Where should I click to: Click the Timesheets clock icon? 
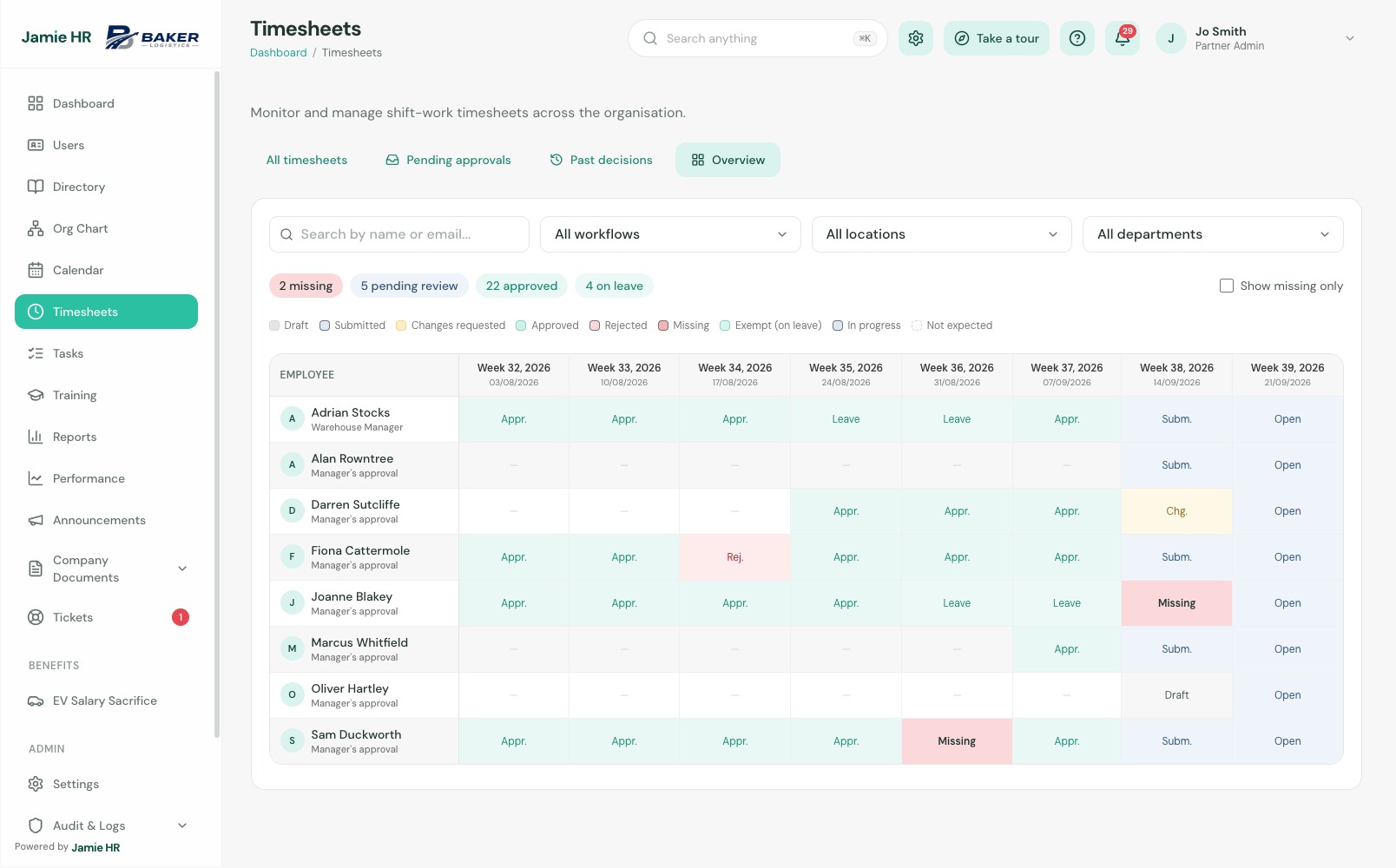[36, 312]
